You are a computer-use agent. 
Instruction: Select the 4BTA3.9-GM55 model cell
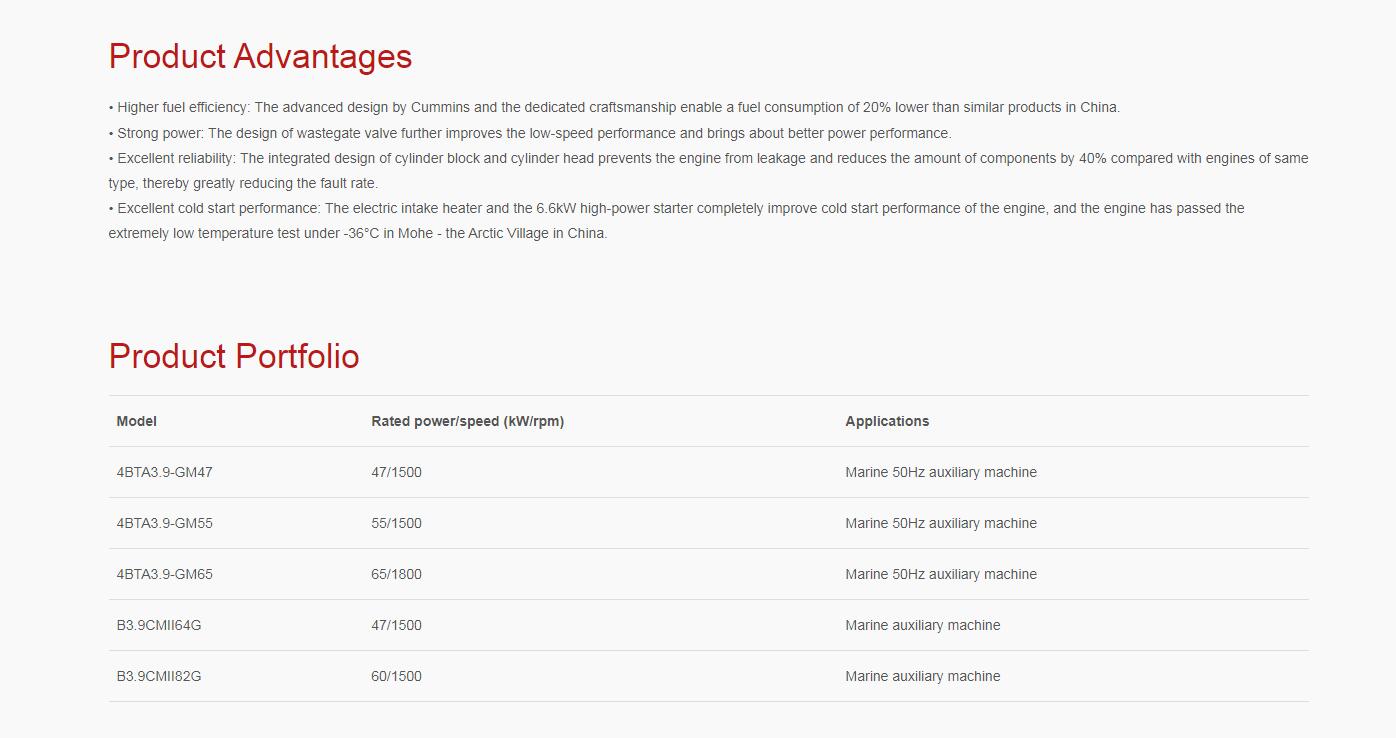[x=165, y=524]
